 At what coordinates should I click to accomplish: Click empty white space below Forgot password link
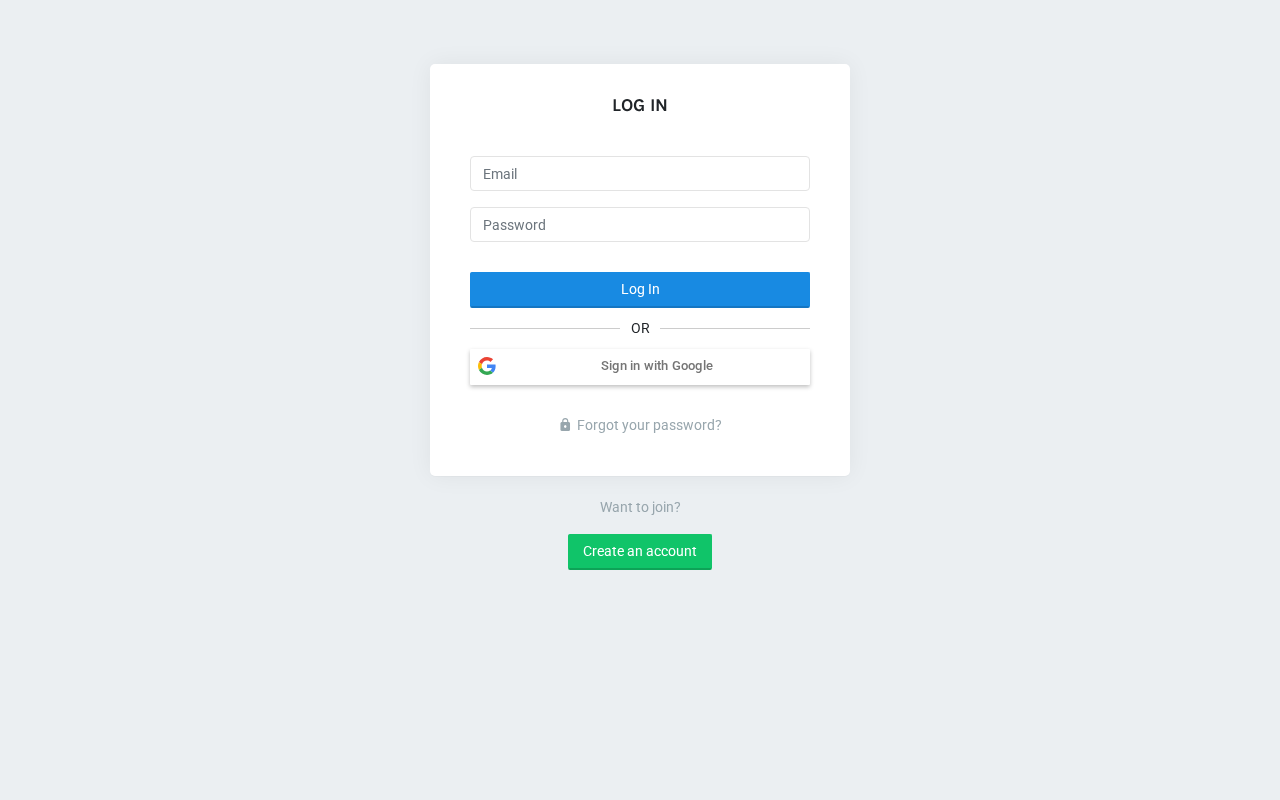(x=640, y=455)
